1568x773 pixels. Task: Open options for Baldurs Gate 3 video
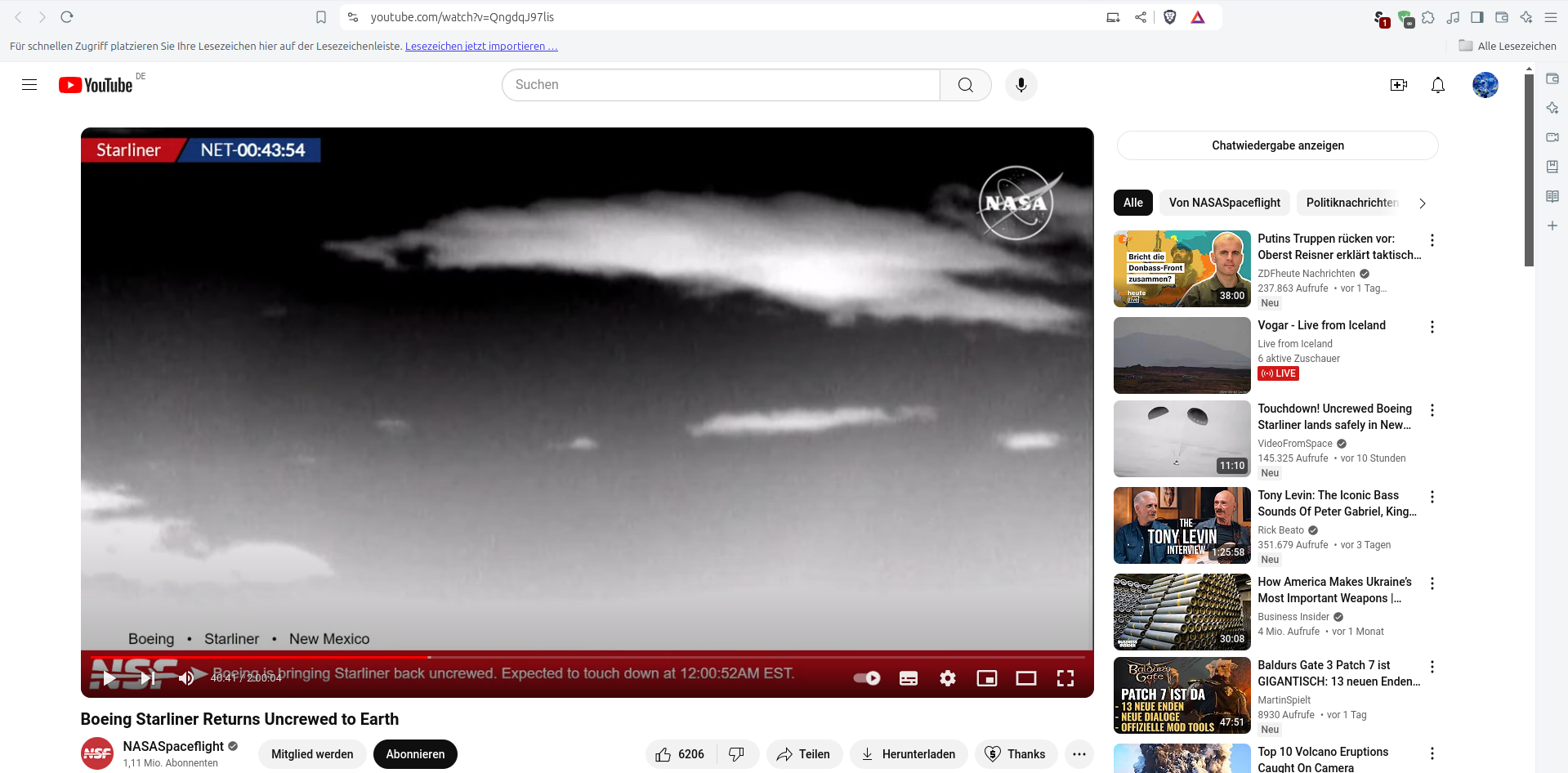(1432, 667)
